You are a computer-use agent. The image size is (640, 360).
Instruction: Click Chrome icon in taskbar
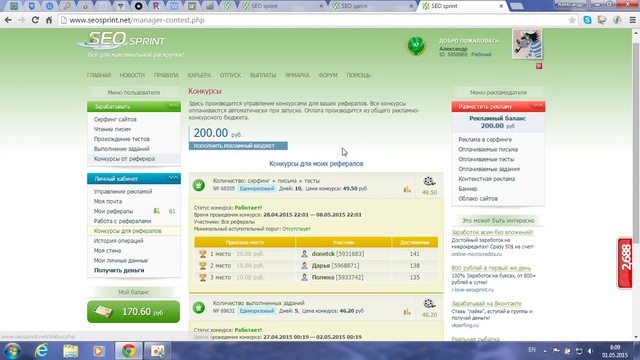[128, 351]
